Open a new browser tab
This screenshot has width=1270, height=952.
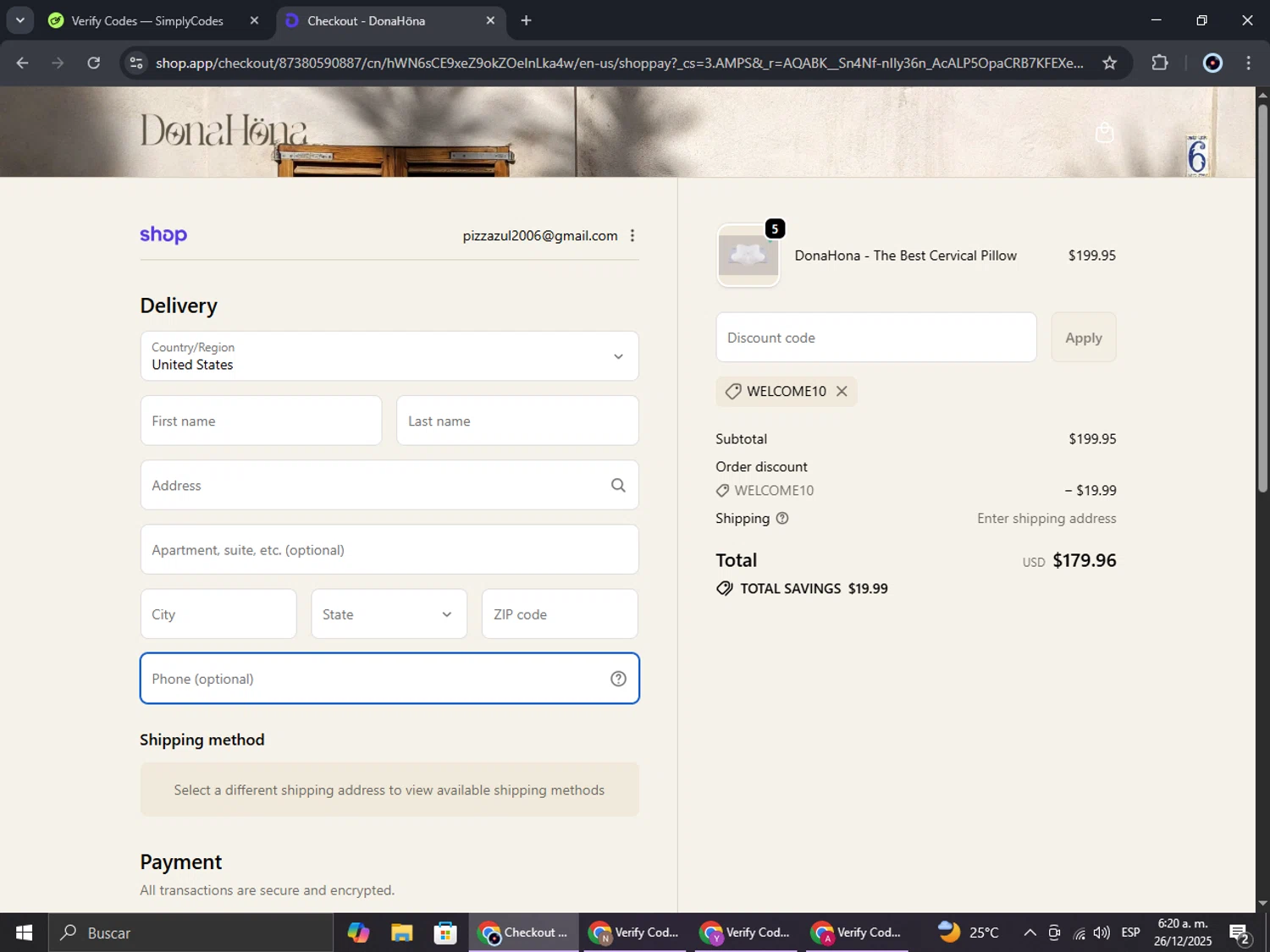[x=526, y=20]
